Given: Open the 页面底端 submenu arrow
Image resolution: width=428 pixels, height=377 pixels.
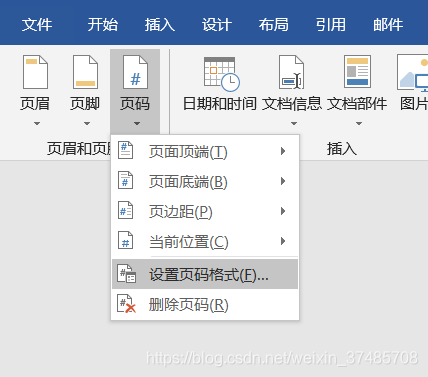Looking at the screenshot, I should click(x=283, y=181).
